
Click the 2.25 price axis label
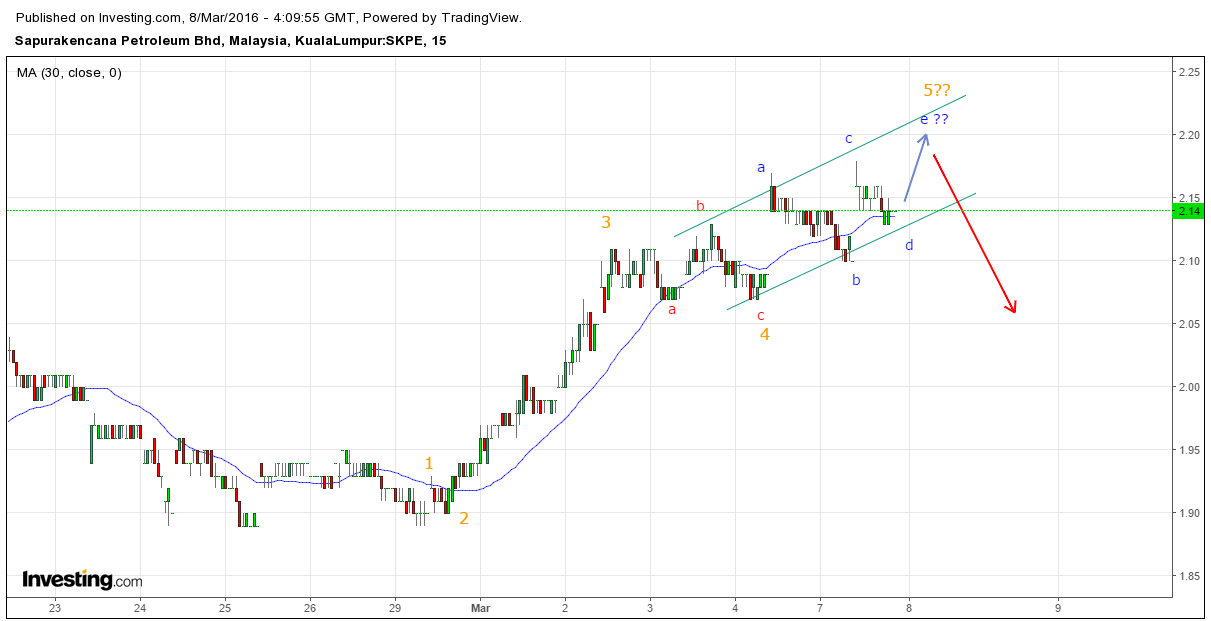1189,72
